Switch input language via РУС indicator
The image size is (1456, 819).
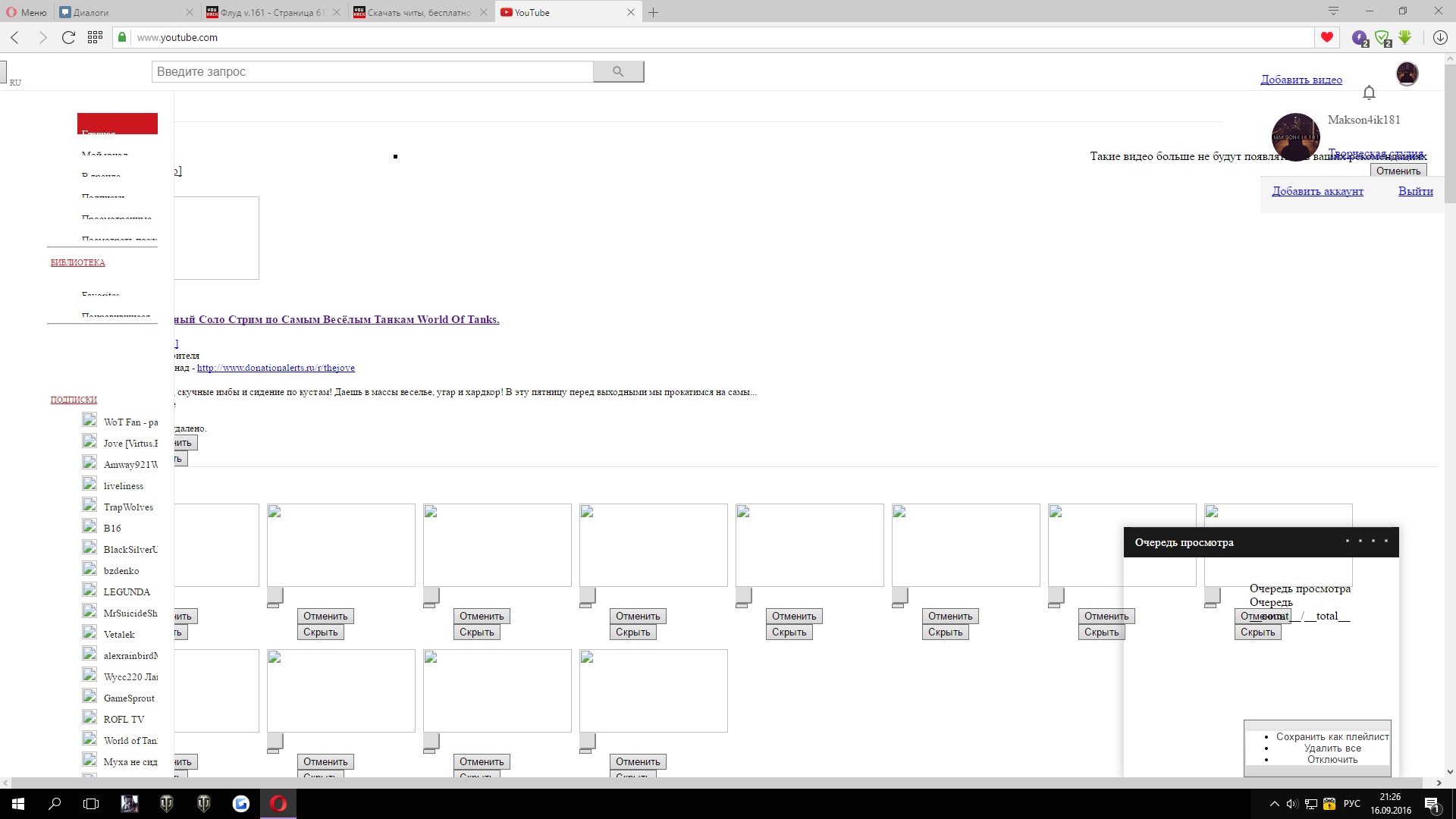(x=1352, y=804)
